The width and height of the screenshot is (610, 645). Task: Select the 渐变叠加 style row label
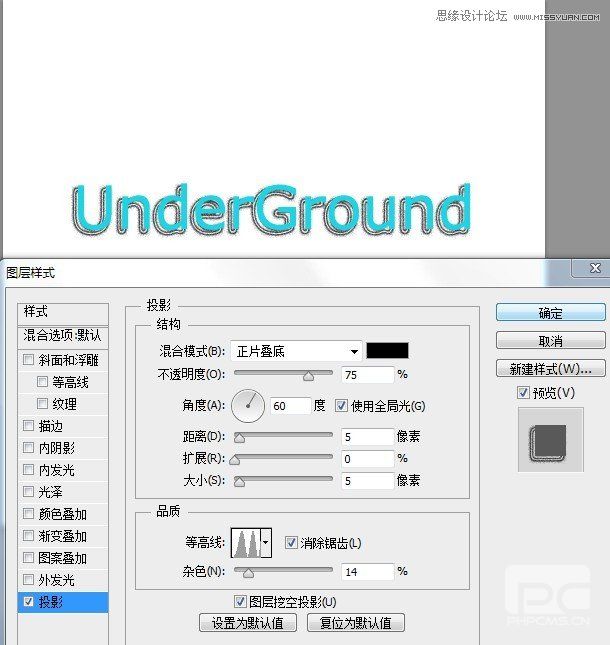(63, 536)
